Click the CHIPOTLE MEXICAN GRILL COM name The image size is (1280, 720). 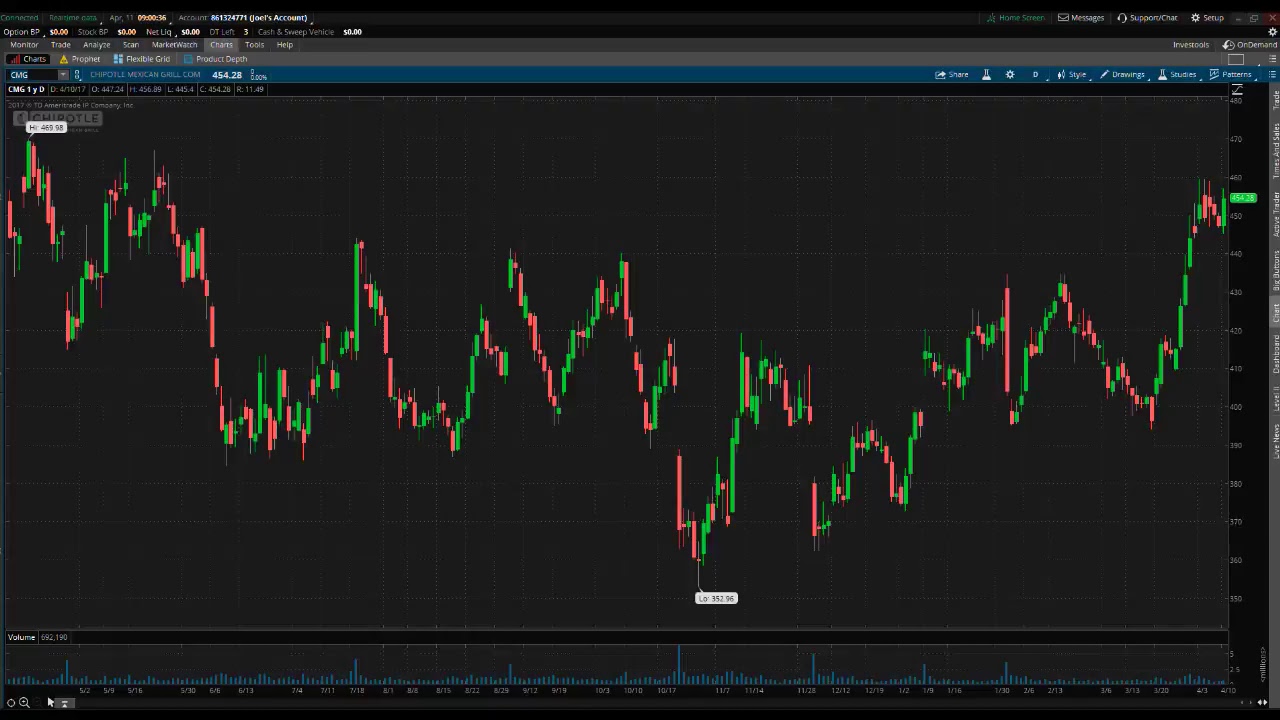coord(145,75)
